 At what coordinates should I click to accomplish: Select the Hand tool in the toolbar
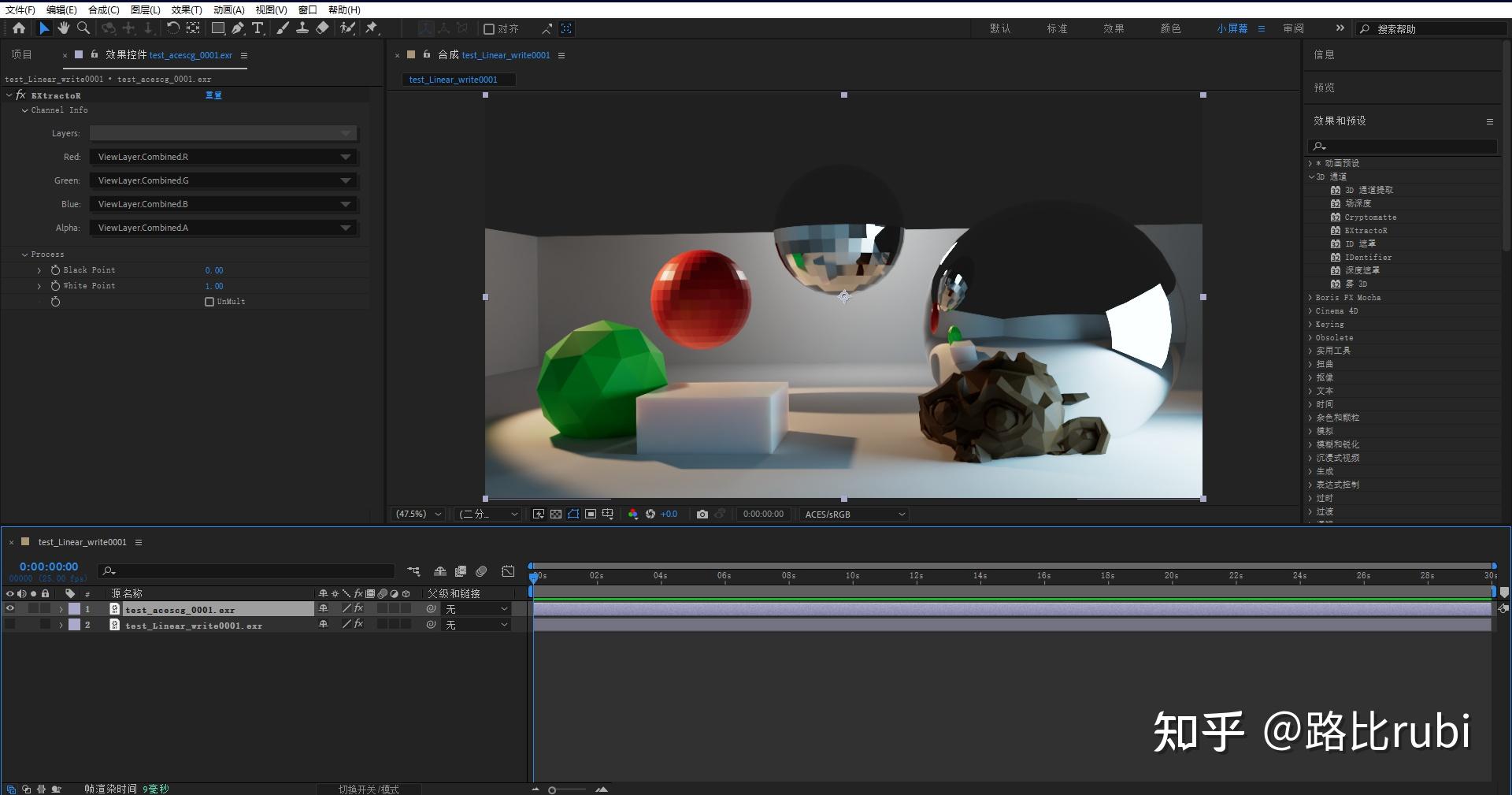click(x=63, y=28)
